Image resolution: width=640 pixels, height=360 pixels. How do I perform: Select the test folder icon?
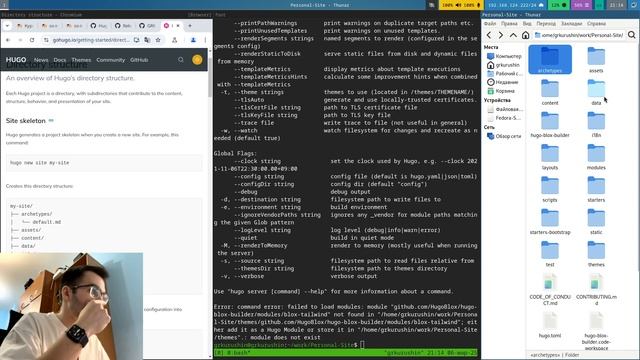click(x=550, y=250)
